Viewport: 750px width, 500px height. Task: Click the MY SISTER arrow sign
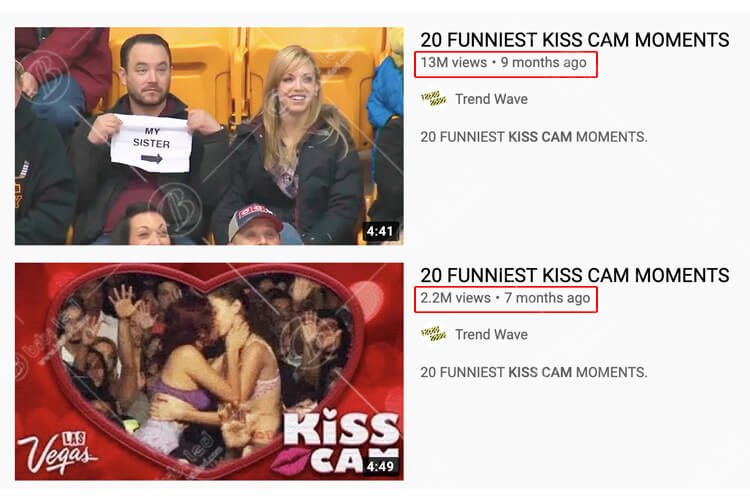[x=151, y=144]
